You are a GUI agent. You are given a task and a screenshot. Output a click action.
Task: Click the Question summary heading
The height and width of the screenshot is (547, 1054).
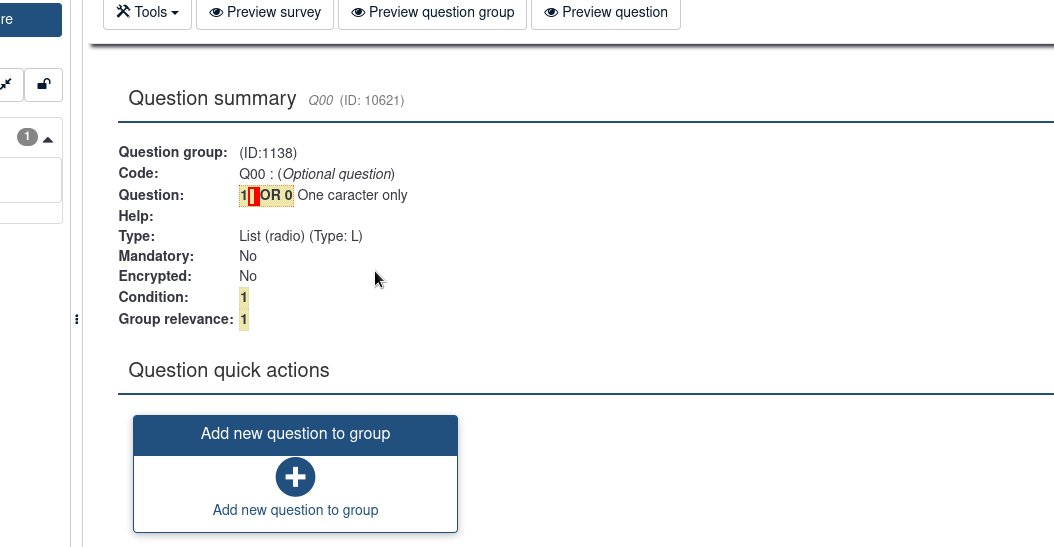(x=212, y=98)
